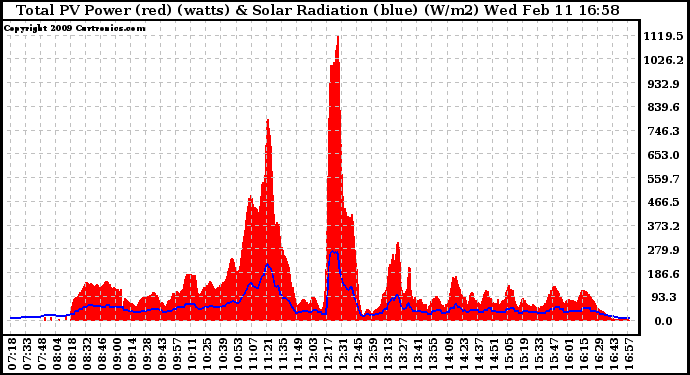Click the 13:55 time label

pos(433,354)
